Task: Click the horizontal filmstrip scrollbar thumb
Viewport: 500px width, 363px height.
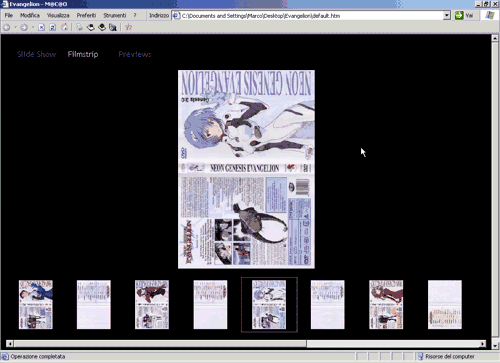Action: tap(160, 344)
